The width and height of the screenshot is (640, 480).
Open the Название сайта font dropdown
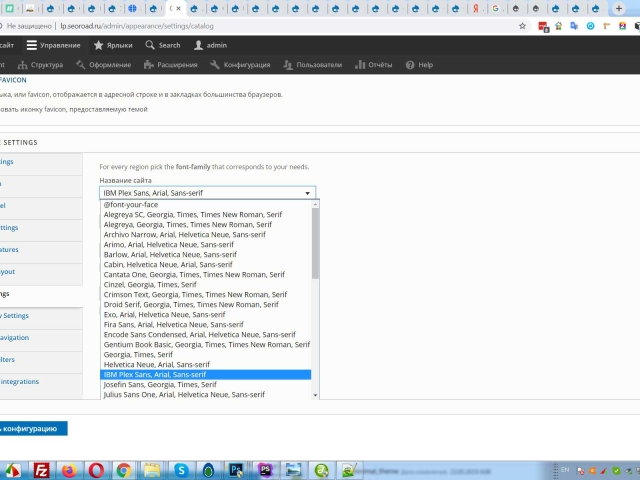pyautogui.click(x=207, y=192)
